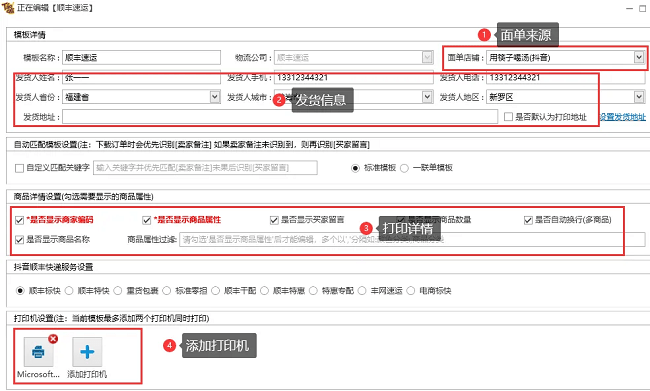The height and width of the screenshot is (391, 650).
Task: Toggle 是否显示买家留言 checkbox
Action: point(274,220)
